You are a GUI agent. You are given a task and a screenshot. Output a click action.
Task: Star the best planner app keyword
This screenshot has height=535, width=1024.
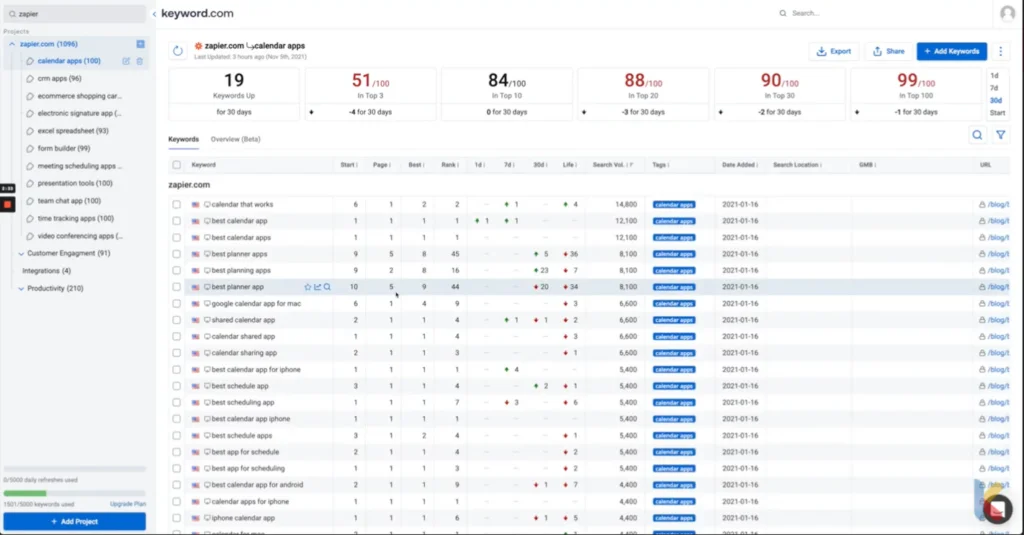[x=308, y=287]
